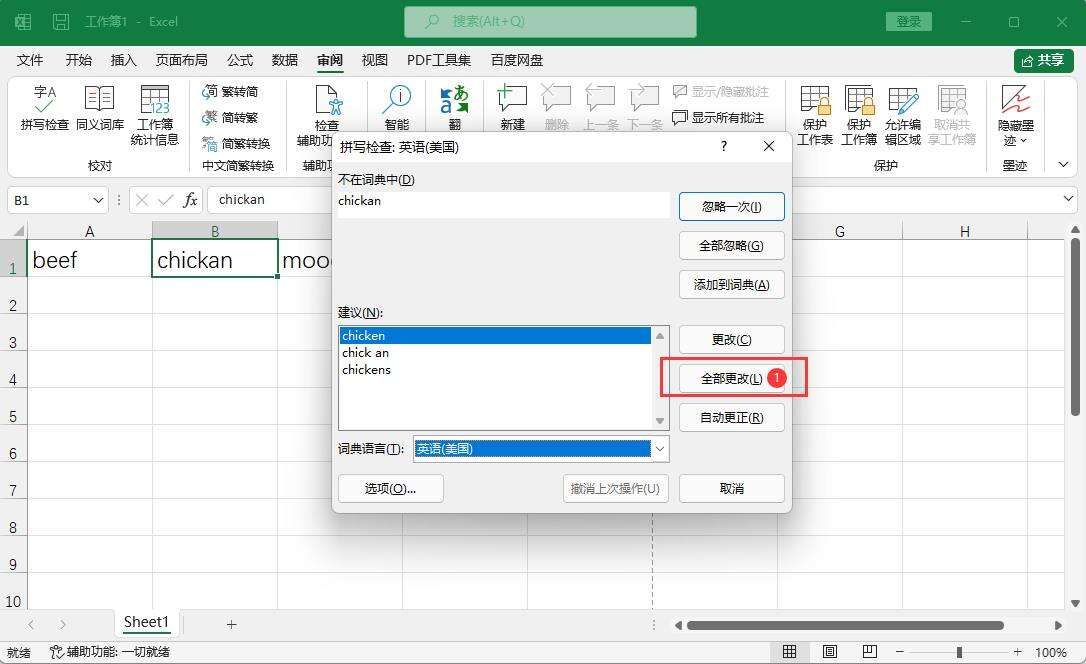Open the 文件 menu tab
The width and height of the screenshot is (1086, 664).
click(x=30, y=60)
